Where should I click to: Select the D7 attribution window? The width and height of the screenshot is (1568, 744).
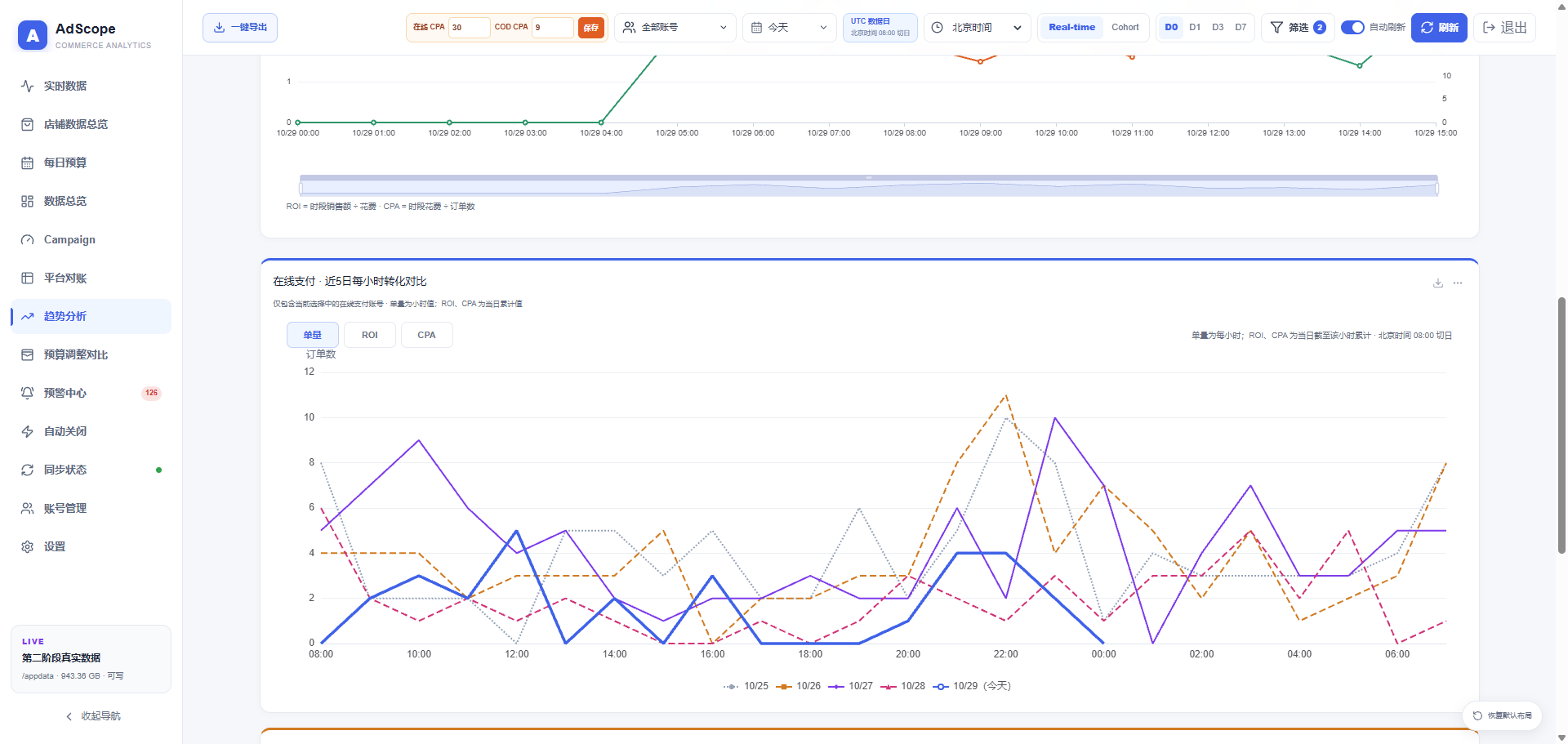[1241, 27]
